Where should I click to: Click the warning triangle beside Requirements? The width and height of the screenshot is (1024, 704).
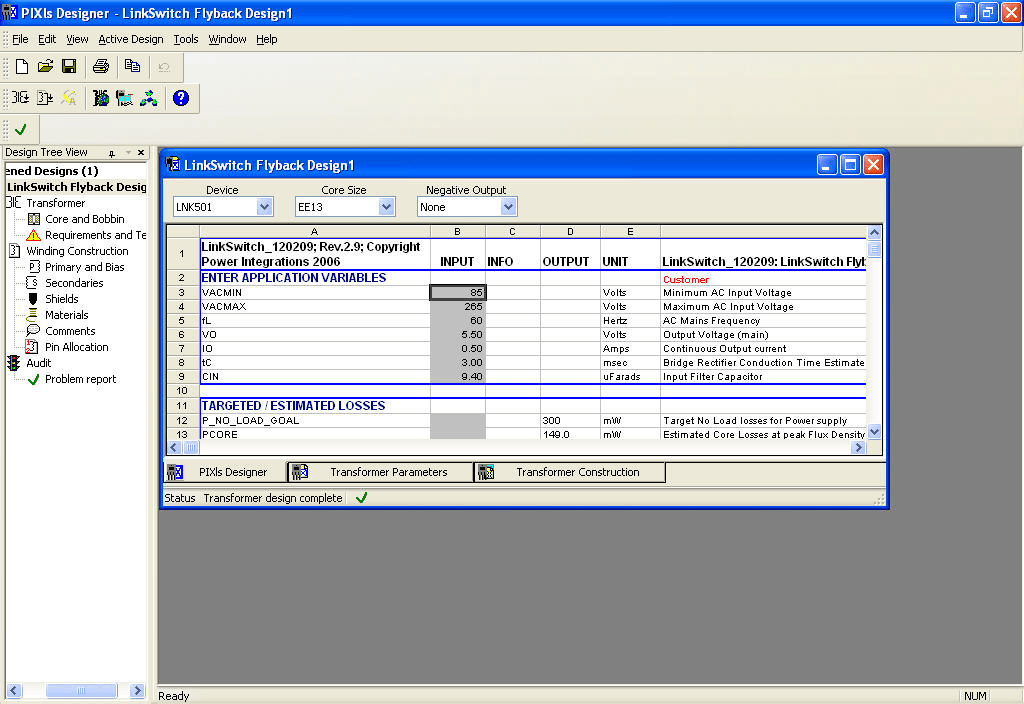33,235
